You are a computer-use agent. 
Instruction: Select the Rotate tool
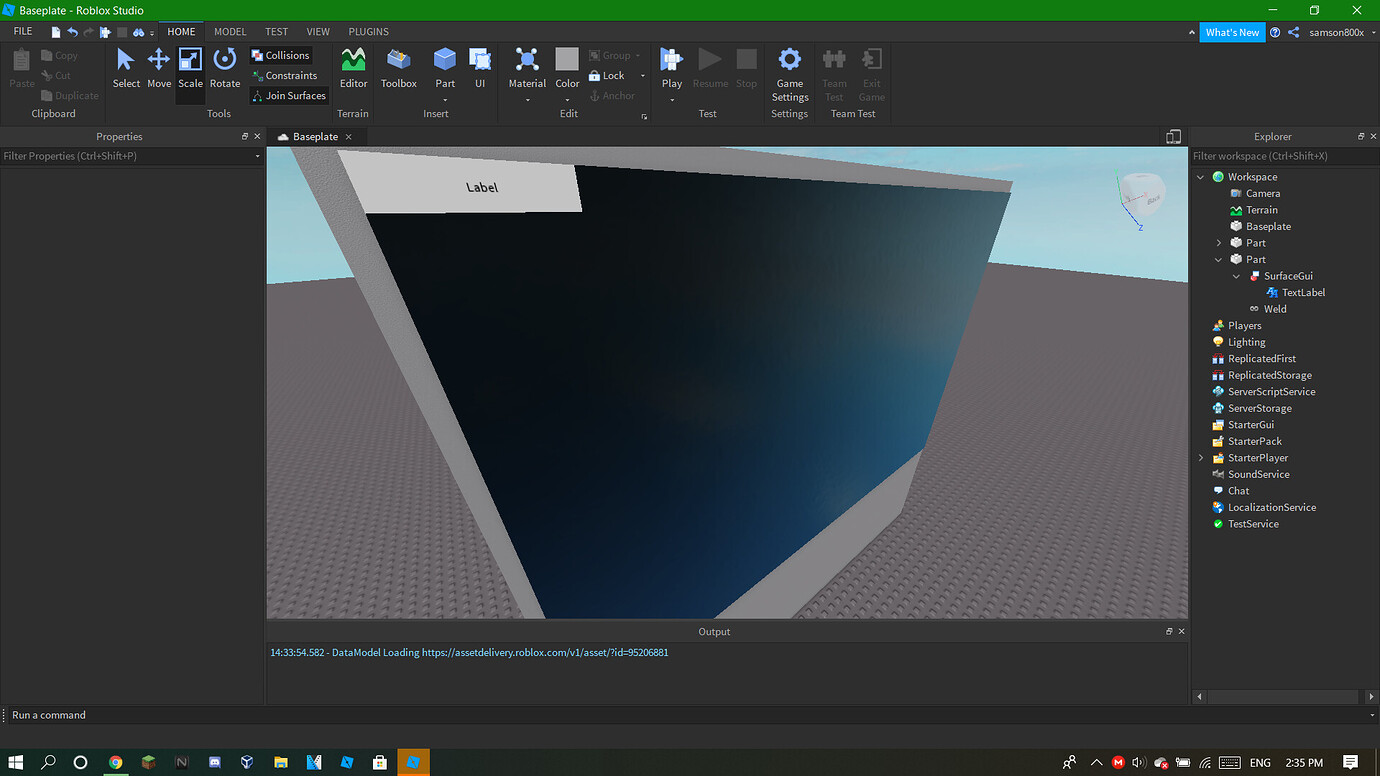point(224,70)
